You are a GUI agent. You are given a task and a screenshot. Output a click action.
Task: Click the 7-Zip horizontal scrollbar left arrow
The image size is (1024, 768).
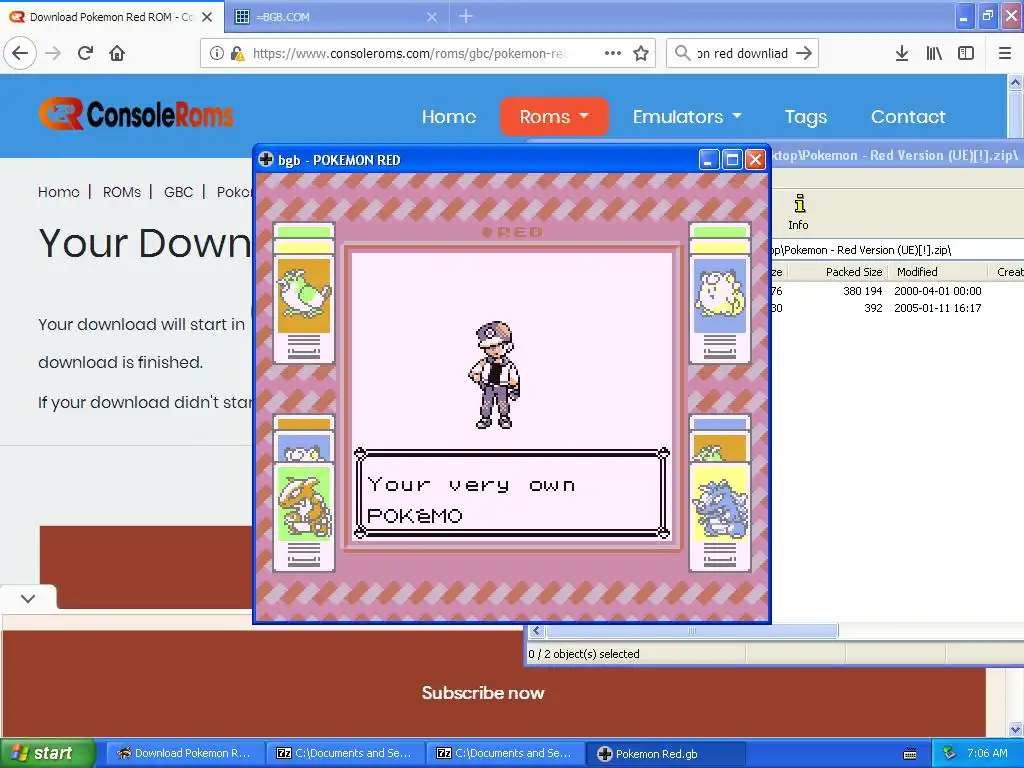(x=537, y=631)
